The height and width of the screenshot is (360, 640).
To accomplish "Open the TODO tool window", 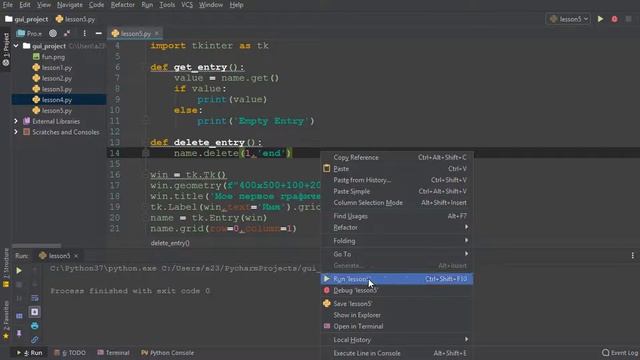I will 70,353.
